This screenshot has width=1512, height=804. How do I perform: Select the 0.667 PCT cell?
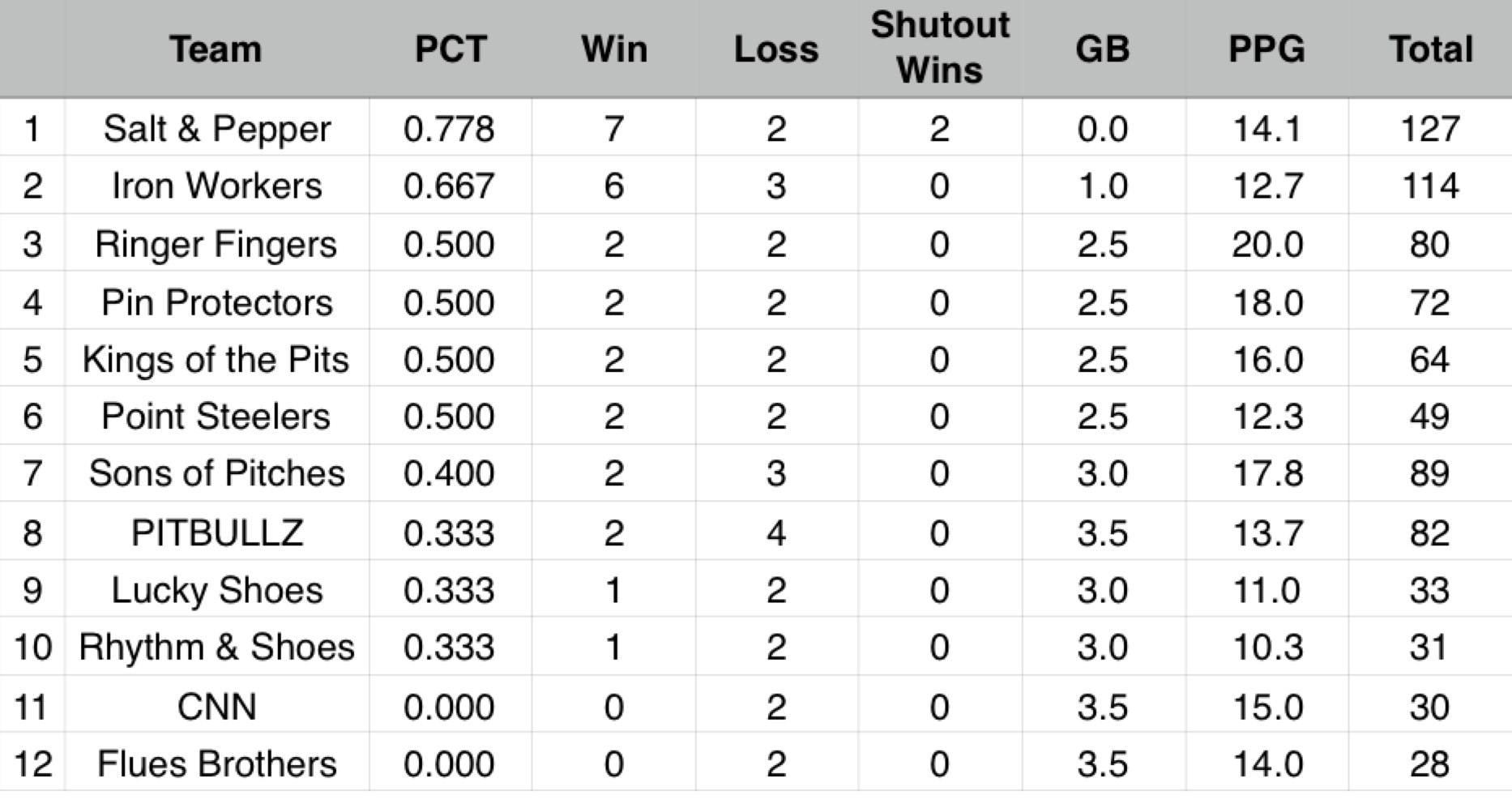[x=449, y=186]
